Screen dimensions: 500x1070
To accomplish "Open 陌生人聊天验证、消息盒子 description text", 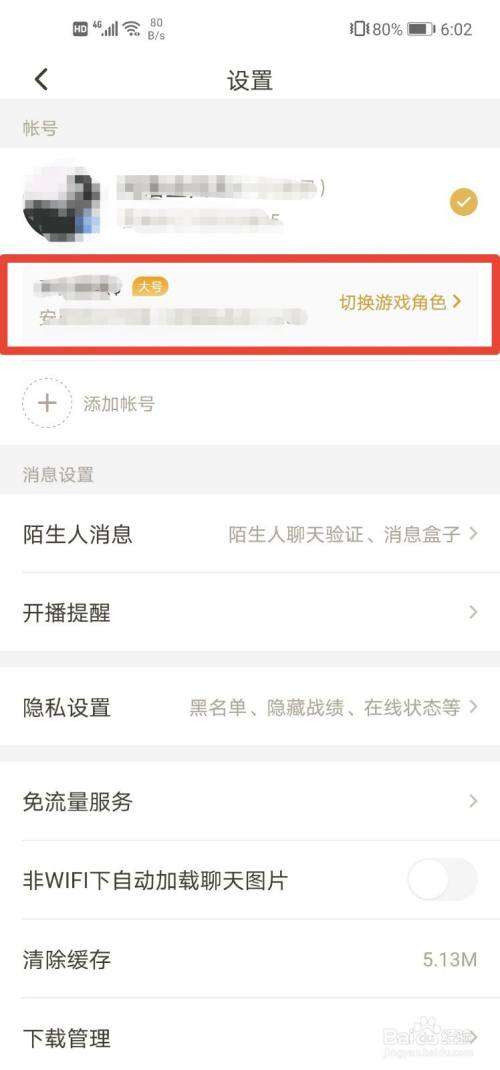I will [344, 534].
